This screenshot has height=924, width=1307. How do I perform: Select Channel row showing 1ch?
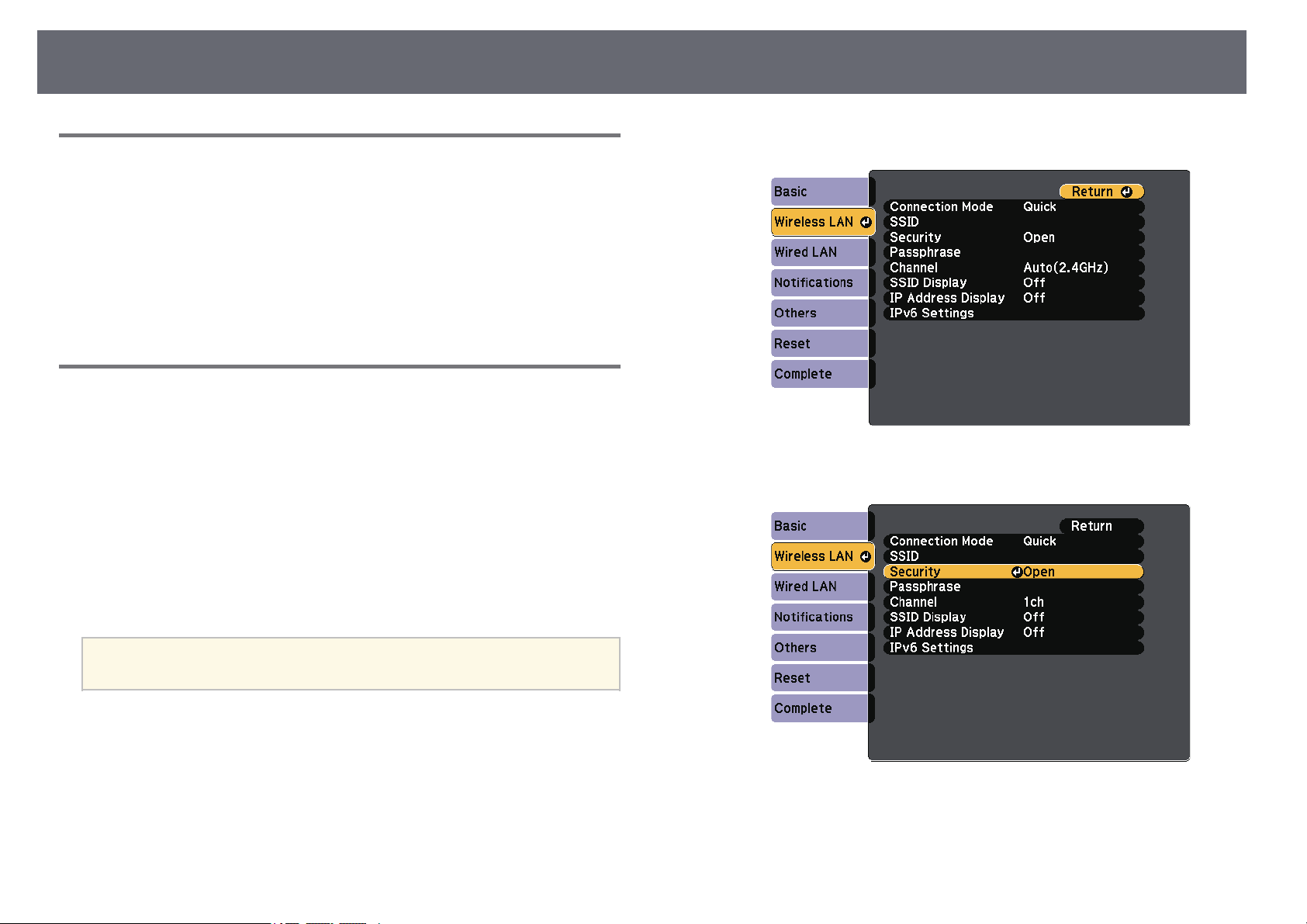[1014, 602]
